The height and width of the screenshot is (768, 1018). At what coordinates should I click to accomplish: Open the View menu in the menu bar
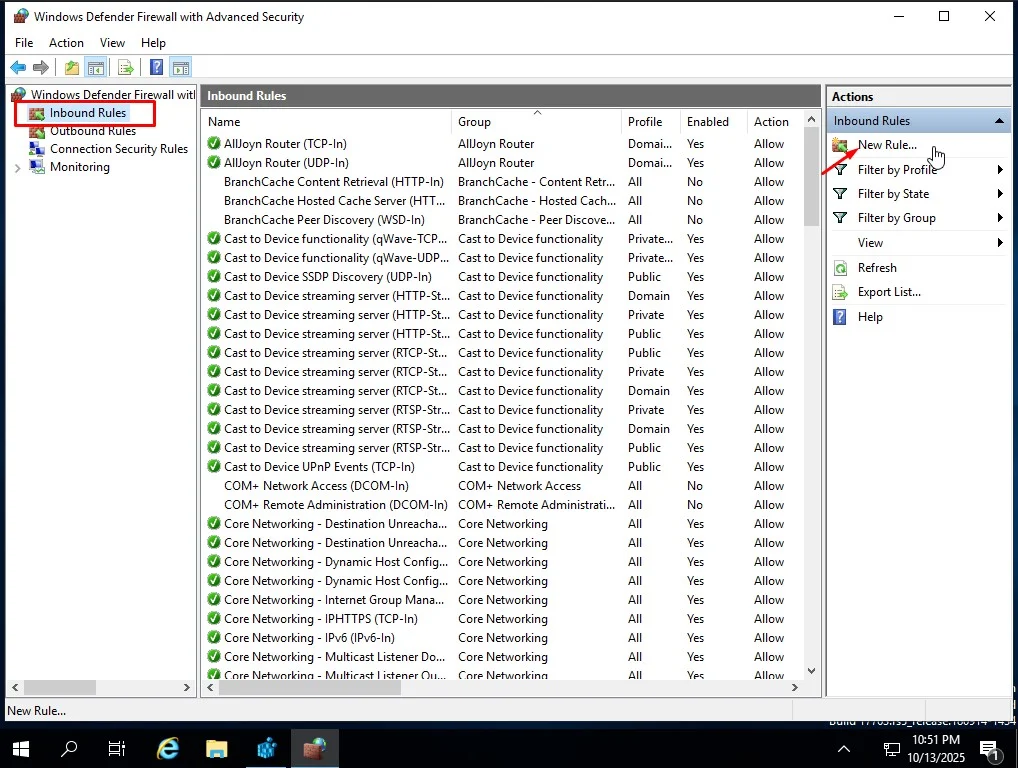[111, 43]
